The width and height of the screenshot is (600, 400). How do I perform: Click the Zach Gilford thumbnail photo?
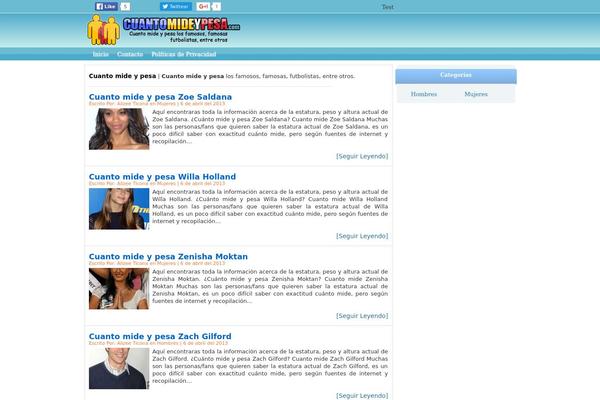(x=119, y=368)
